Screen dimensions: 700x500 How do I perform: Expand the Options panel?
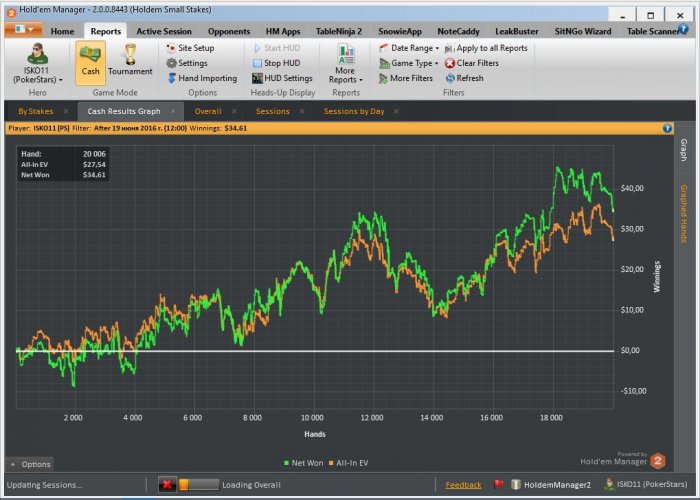[30, 464]
